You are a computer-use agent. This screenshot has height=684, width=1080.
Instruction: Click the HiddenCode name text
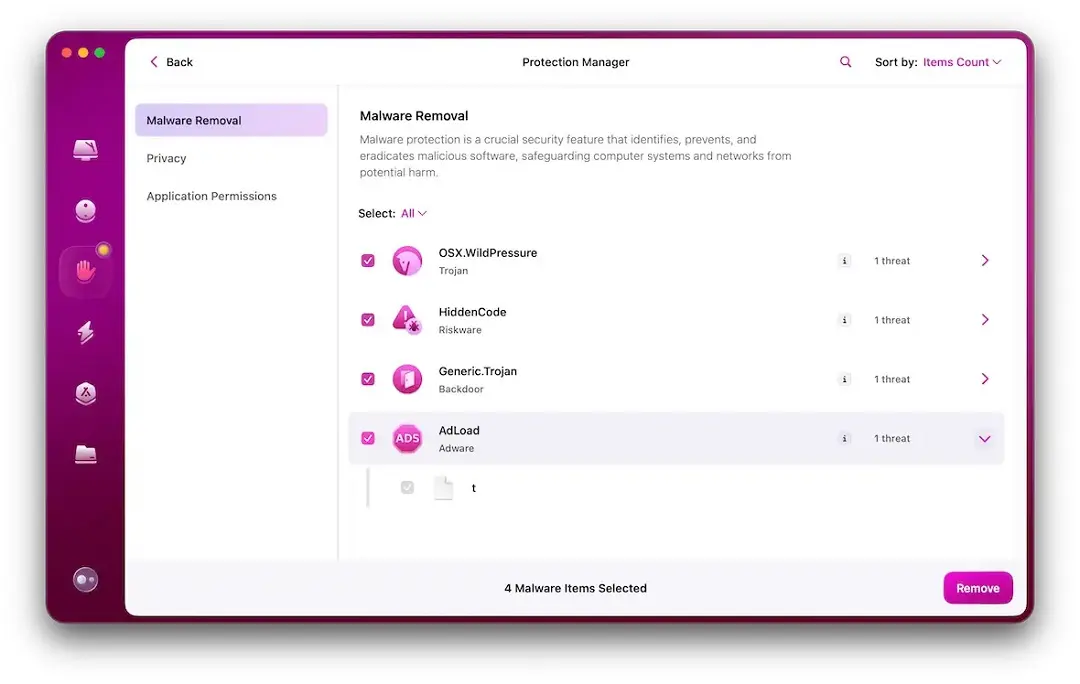coord(472,312)
